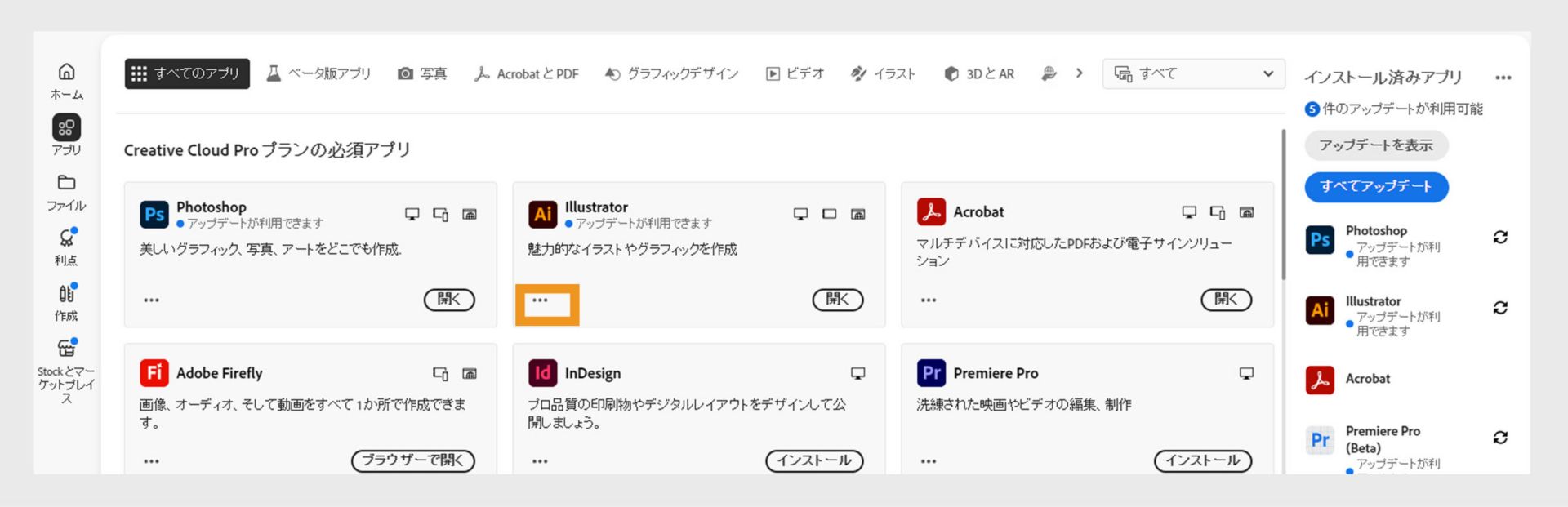Viewport: 1568px width, 507px height.
Task: Click Adobe Firefly web platform icon
Action: point(470,373)
